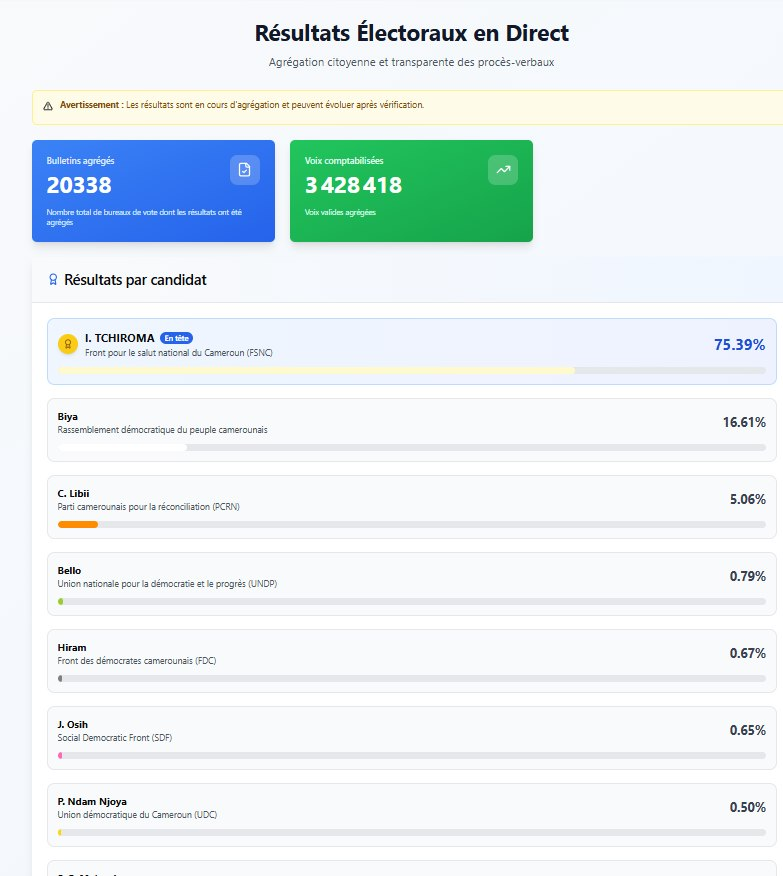Click the candidate name I. TCHIROMA
783x876 pixels.
coord(120,338)
